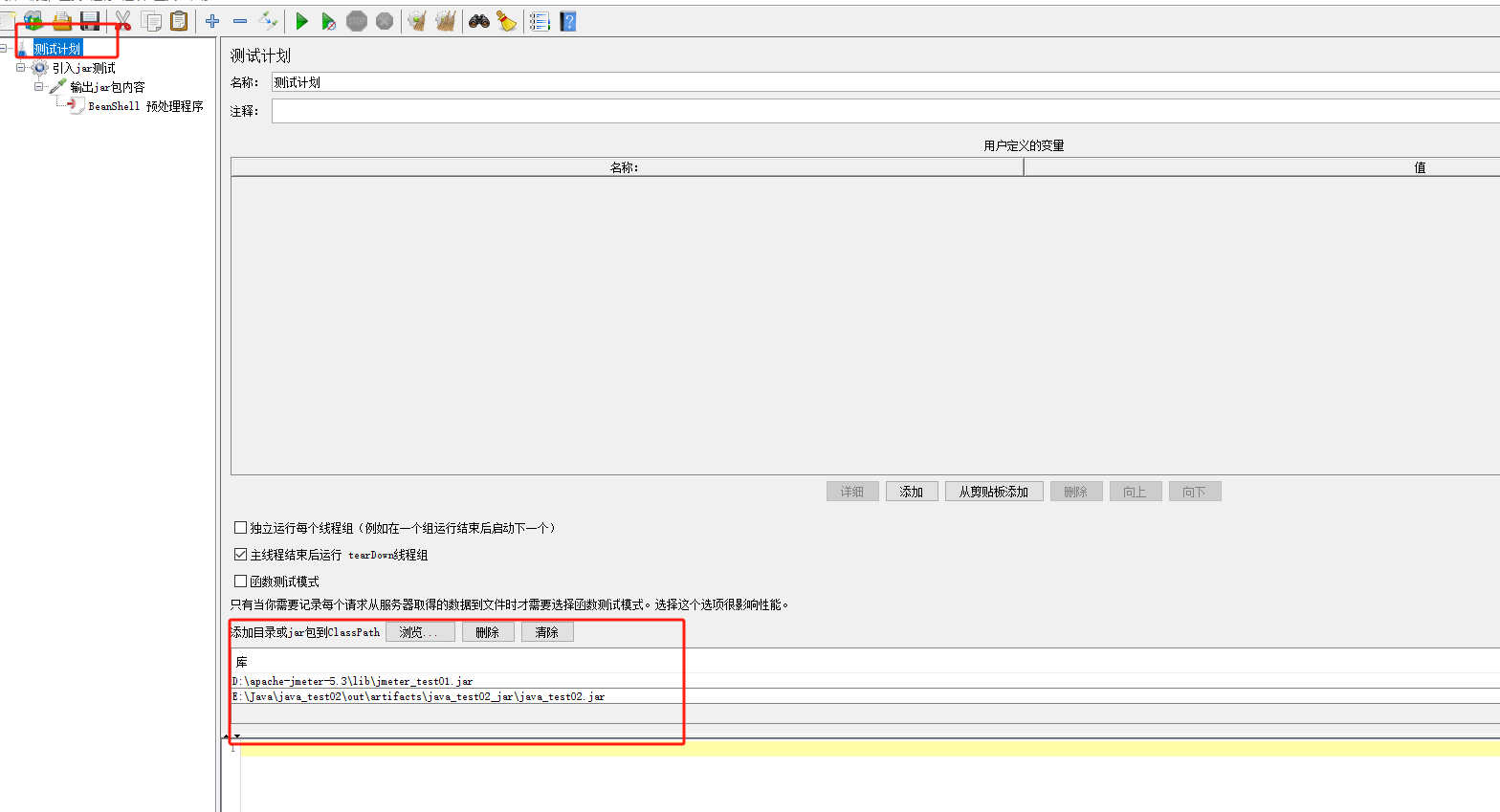Click the Toggle enable/disable icon
Viewport: 1500px width, 812px height.
pyautogui.click(x=269, y=20)
